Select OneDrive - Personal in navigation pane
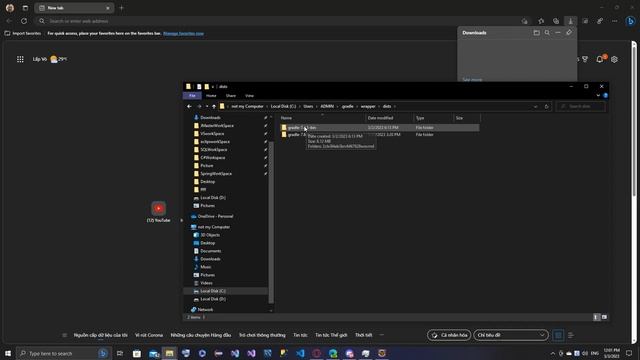 (x=215, y=216)
